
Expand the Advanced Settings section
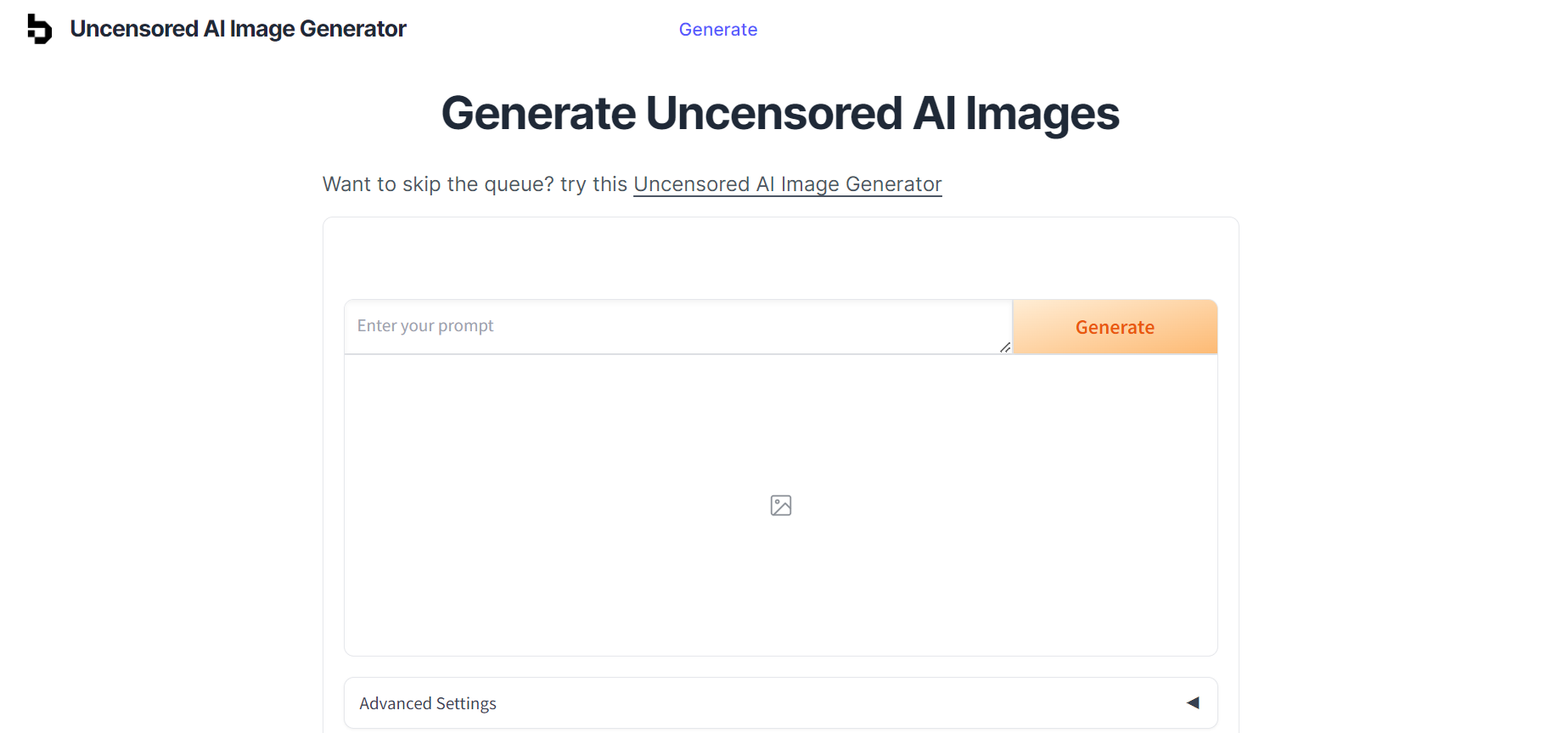click(x=779, y=702)
